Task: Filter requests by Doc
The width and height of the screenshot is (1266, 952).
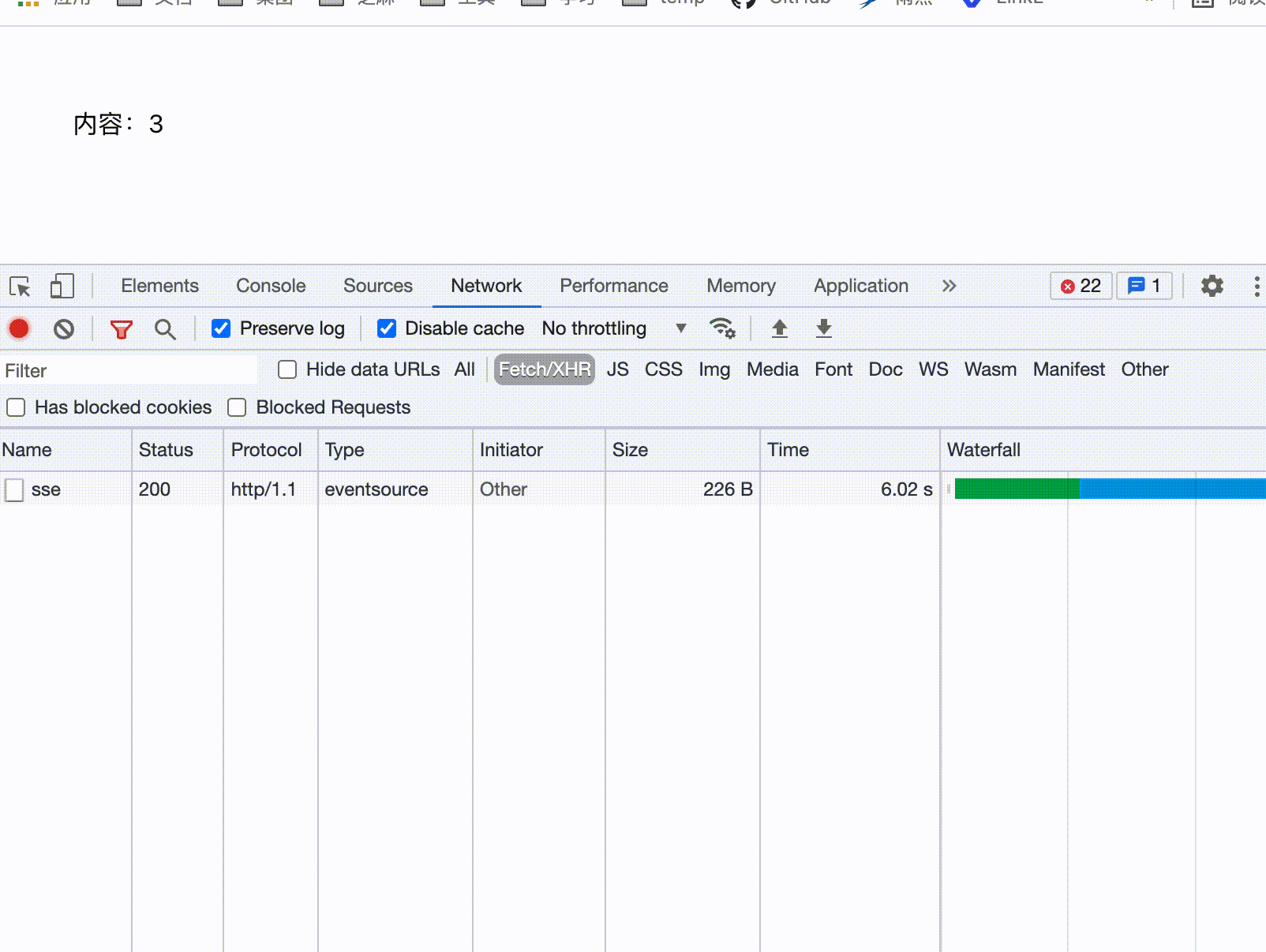Action: [x=886, y=369]
